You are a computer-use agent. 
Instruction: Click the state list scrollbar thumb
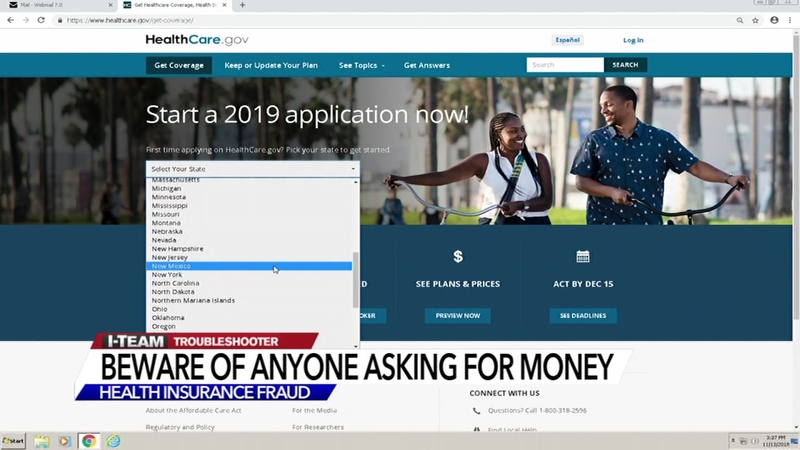(356, 280)
